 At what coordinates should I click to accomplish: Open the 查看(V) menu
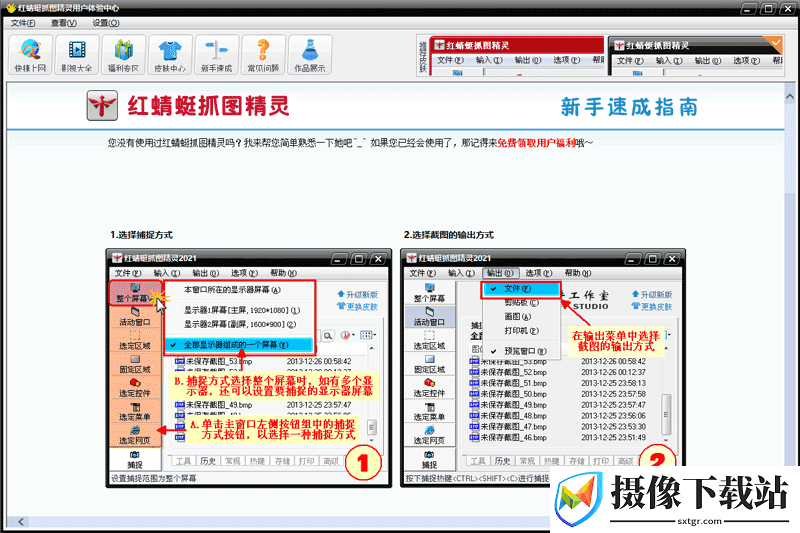coord(64,23)
